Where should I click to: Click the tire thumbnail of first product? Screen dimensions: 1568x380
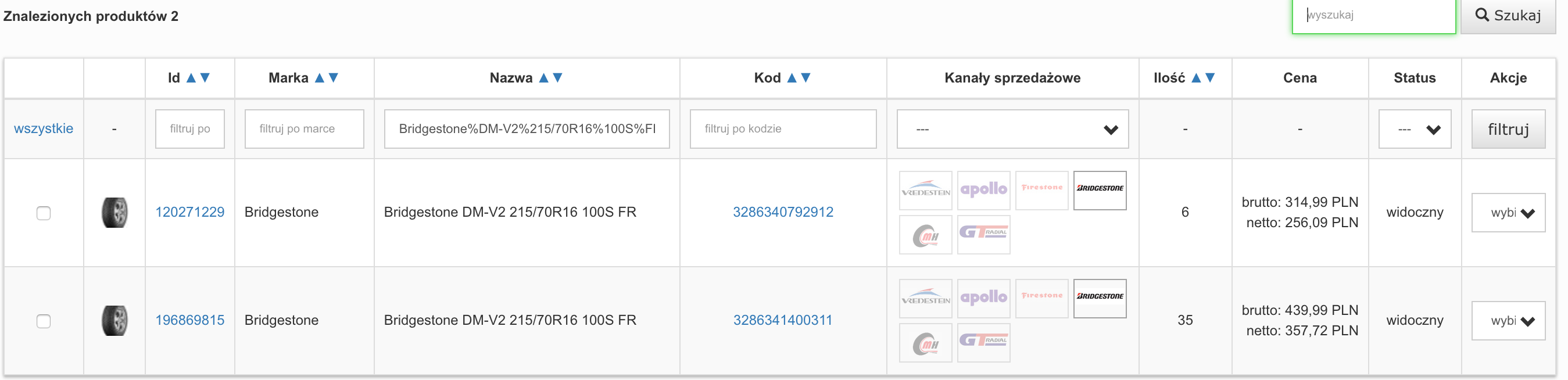coord(114,213)
